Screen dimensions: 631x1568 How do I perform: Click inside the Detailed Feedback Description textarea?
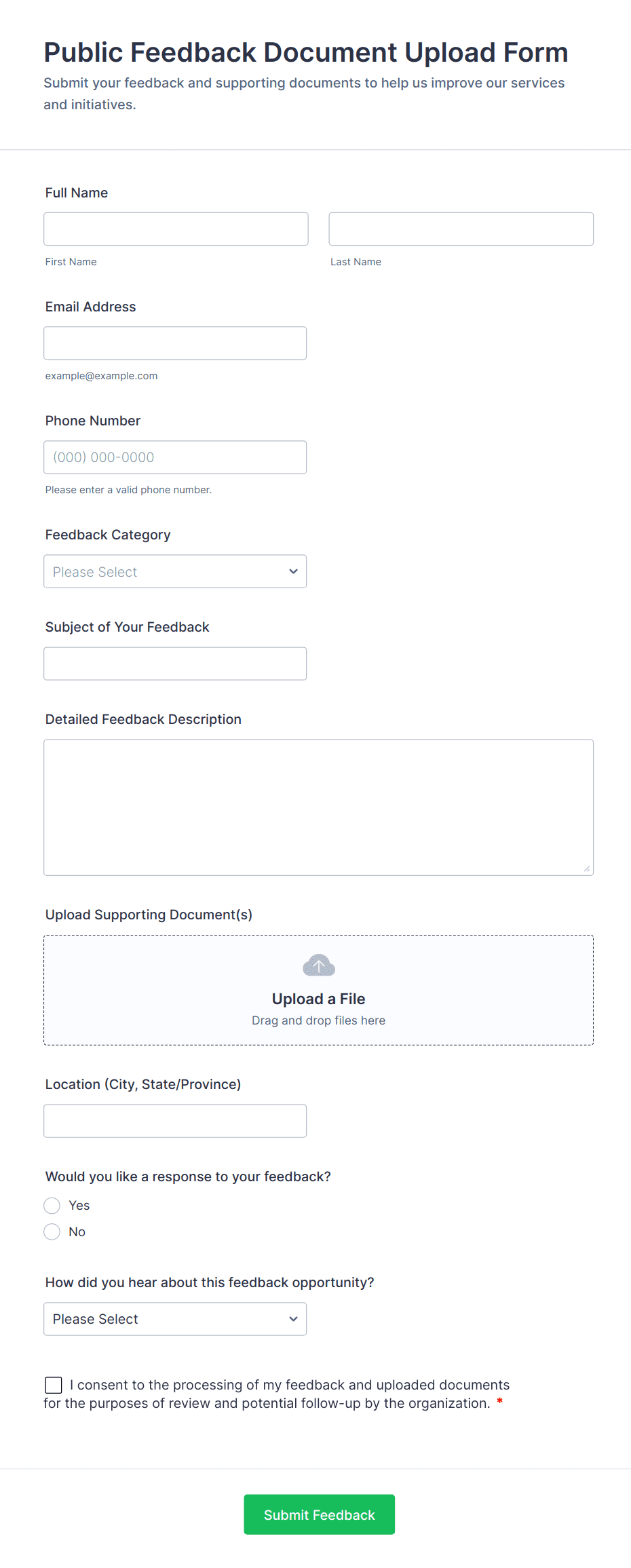point(318,807)
